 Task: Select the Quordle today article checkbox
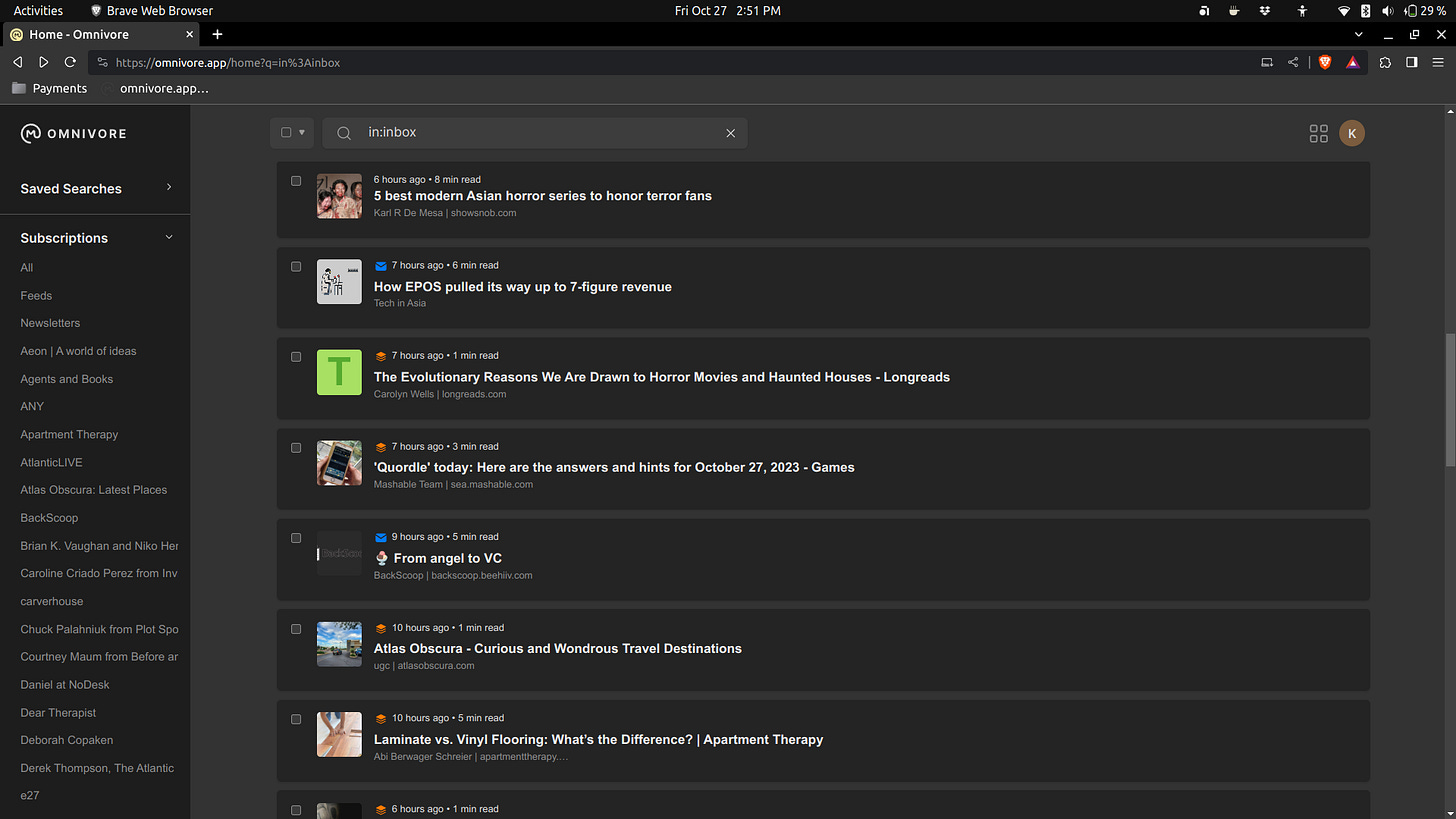[296, 447]
